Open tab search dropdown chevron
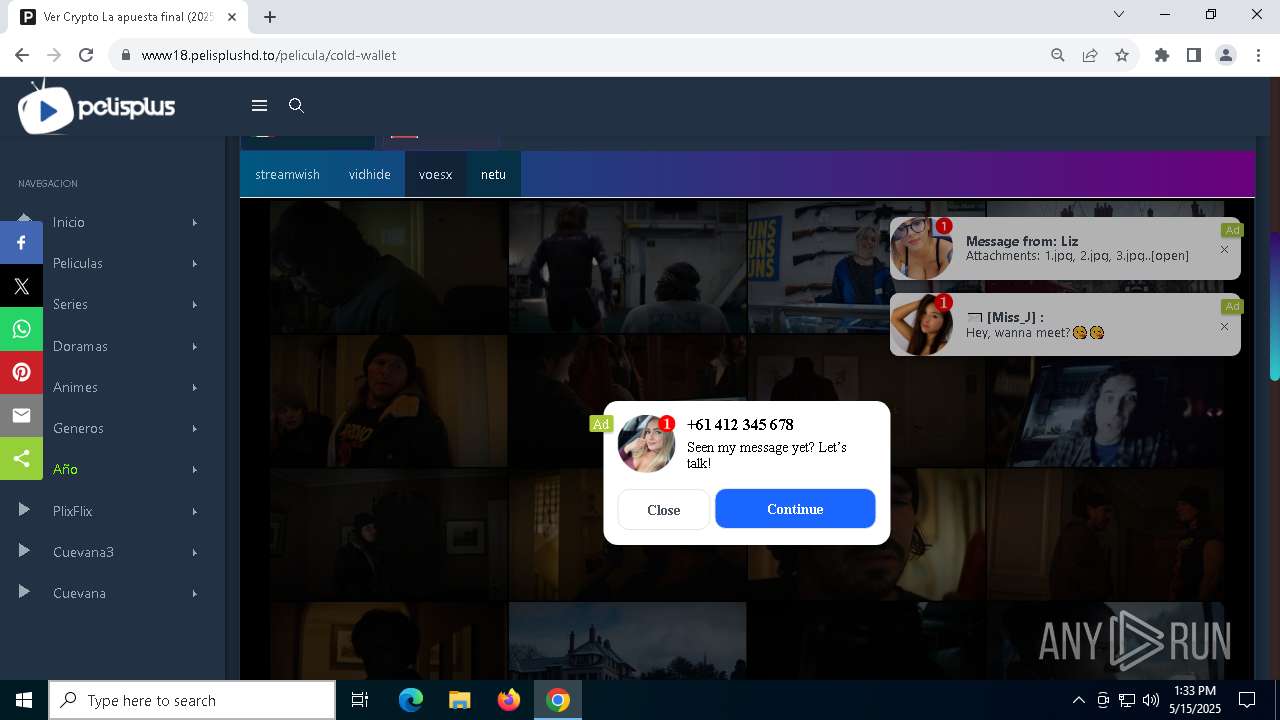The width and height of the screenshot is (1280, 720). point(1119,14)
